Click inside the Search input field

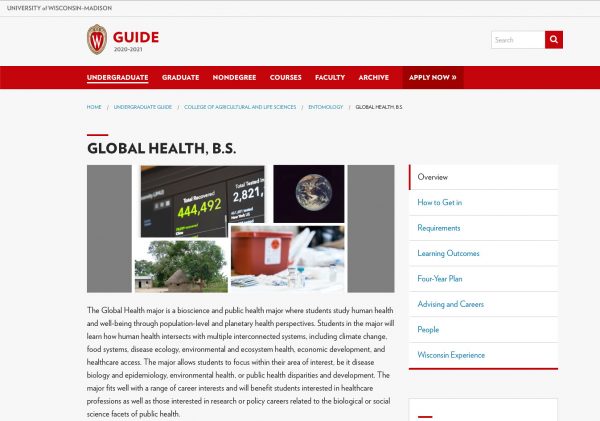pyautogui.click(x=517, y=40)
